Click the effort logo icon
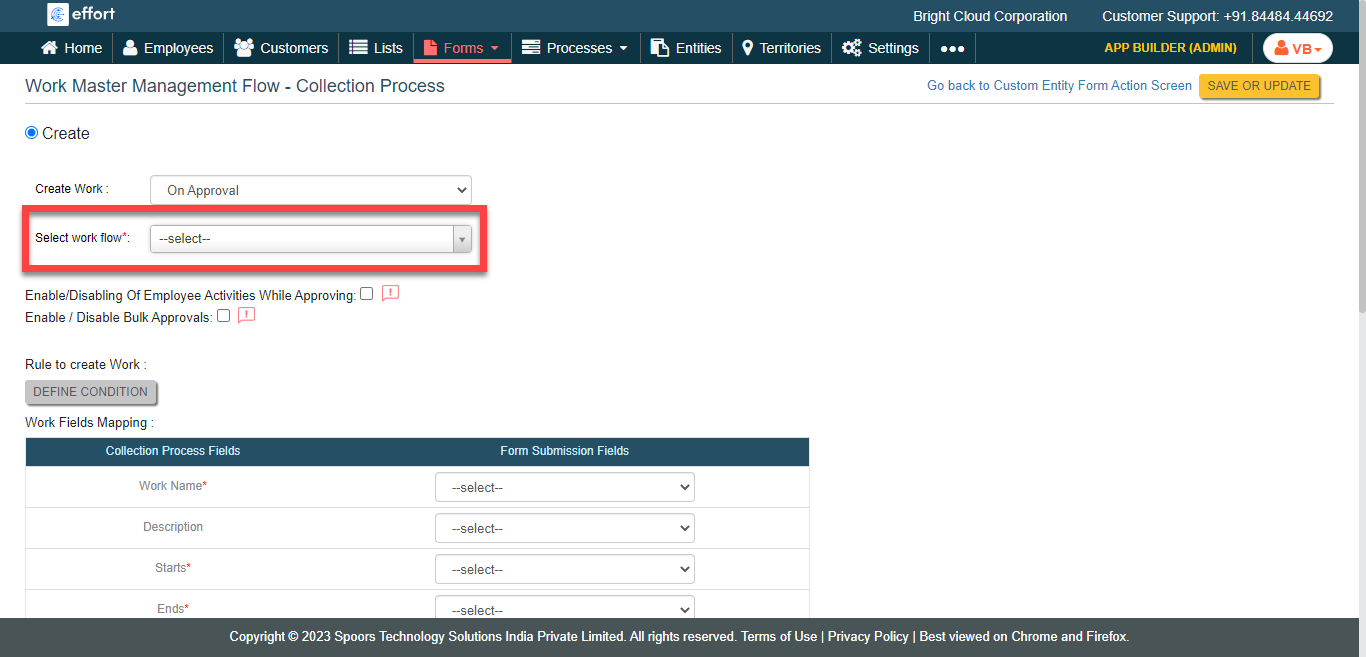 click(x=58, y=15)
